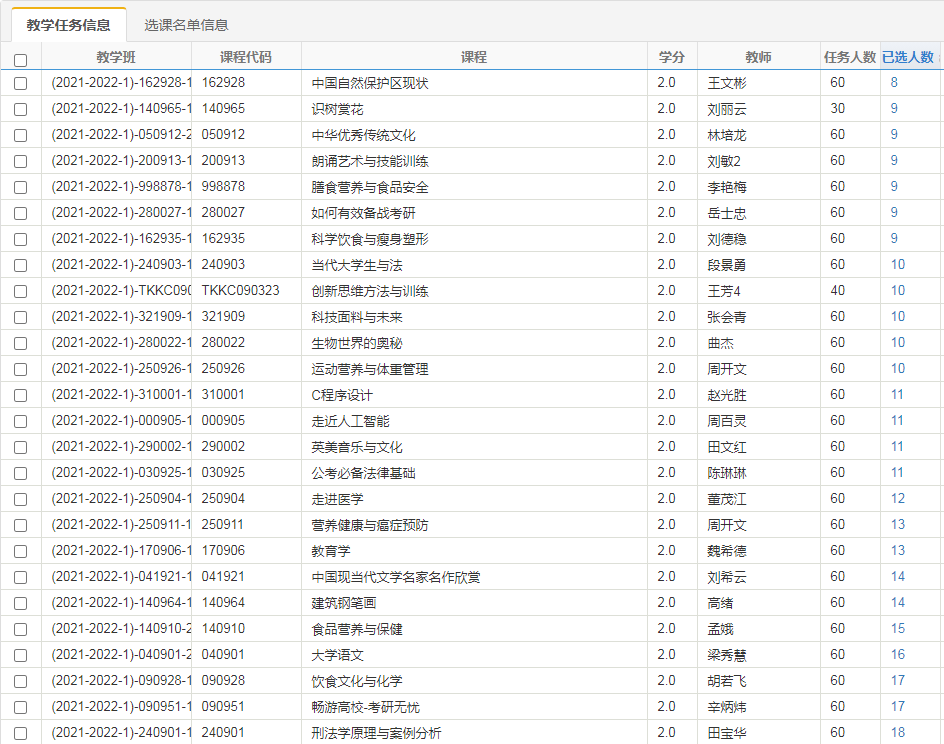
Task: Click course name 中华优秀传统文化
Action: point(363,135)
